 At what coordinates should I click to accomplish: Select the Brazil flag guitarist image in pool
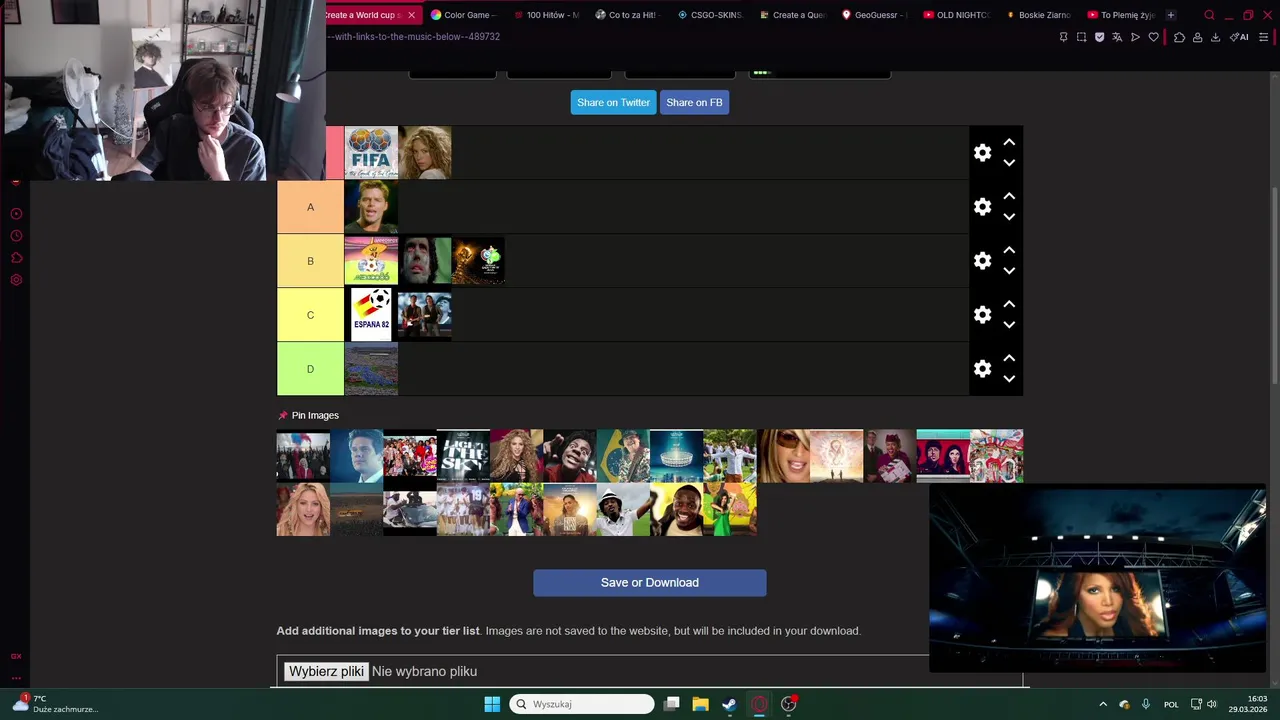tap(623, 456)
